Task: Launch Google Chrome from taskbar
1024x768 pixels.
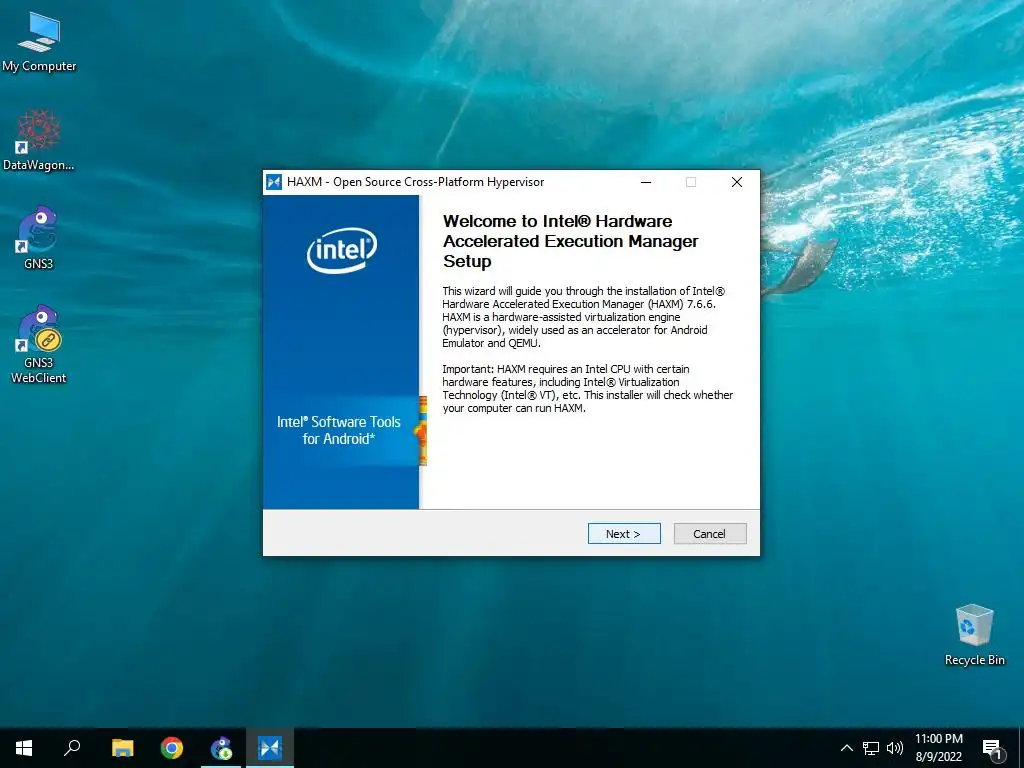Action: click(x=172, y=748)
